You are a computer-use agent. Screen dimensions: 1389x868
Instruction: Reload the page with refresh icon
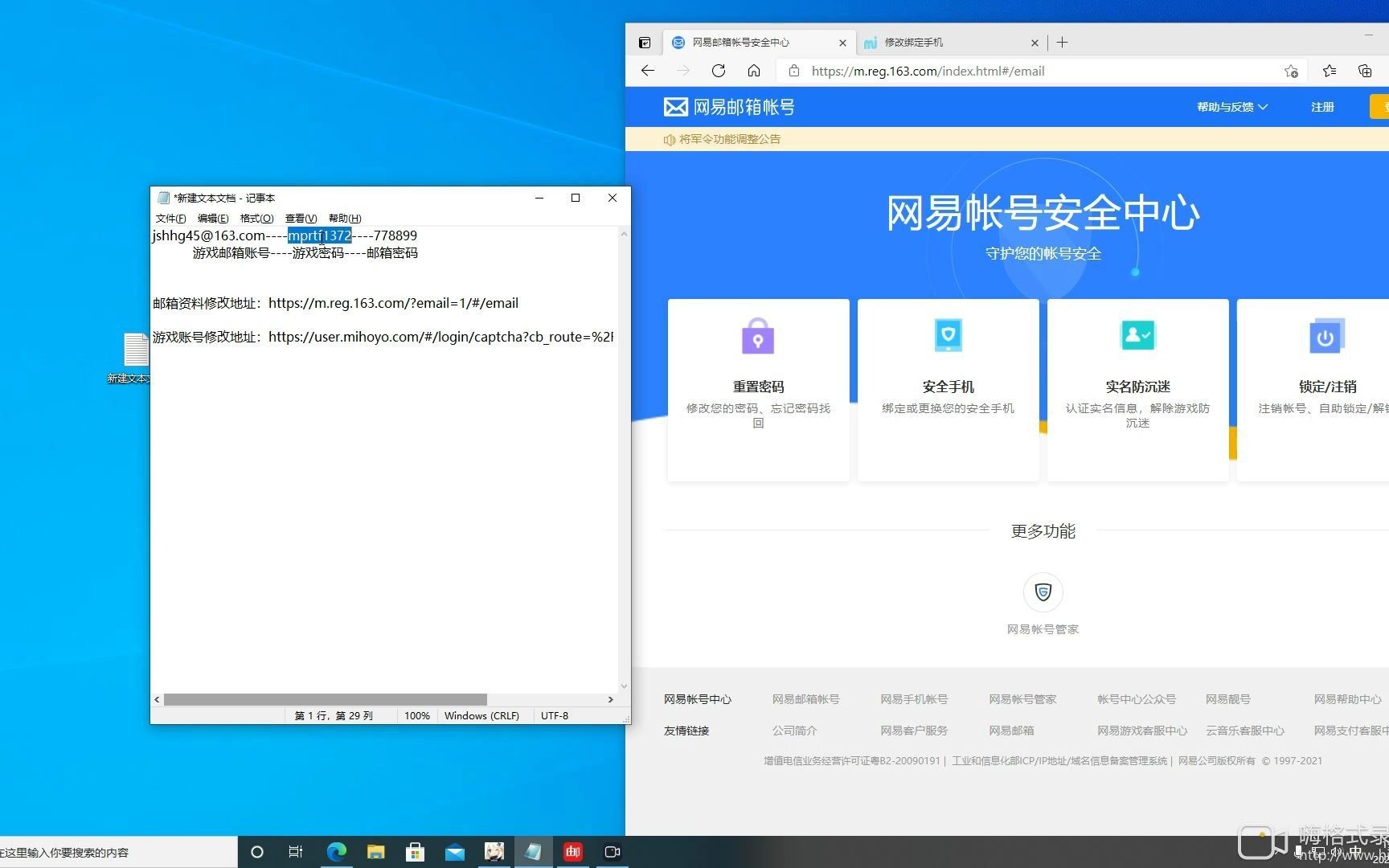(719, 71)
